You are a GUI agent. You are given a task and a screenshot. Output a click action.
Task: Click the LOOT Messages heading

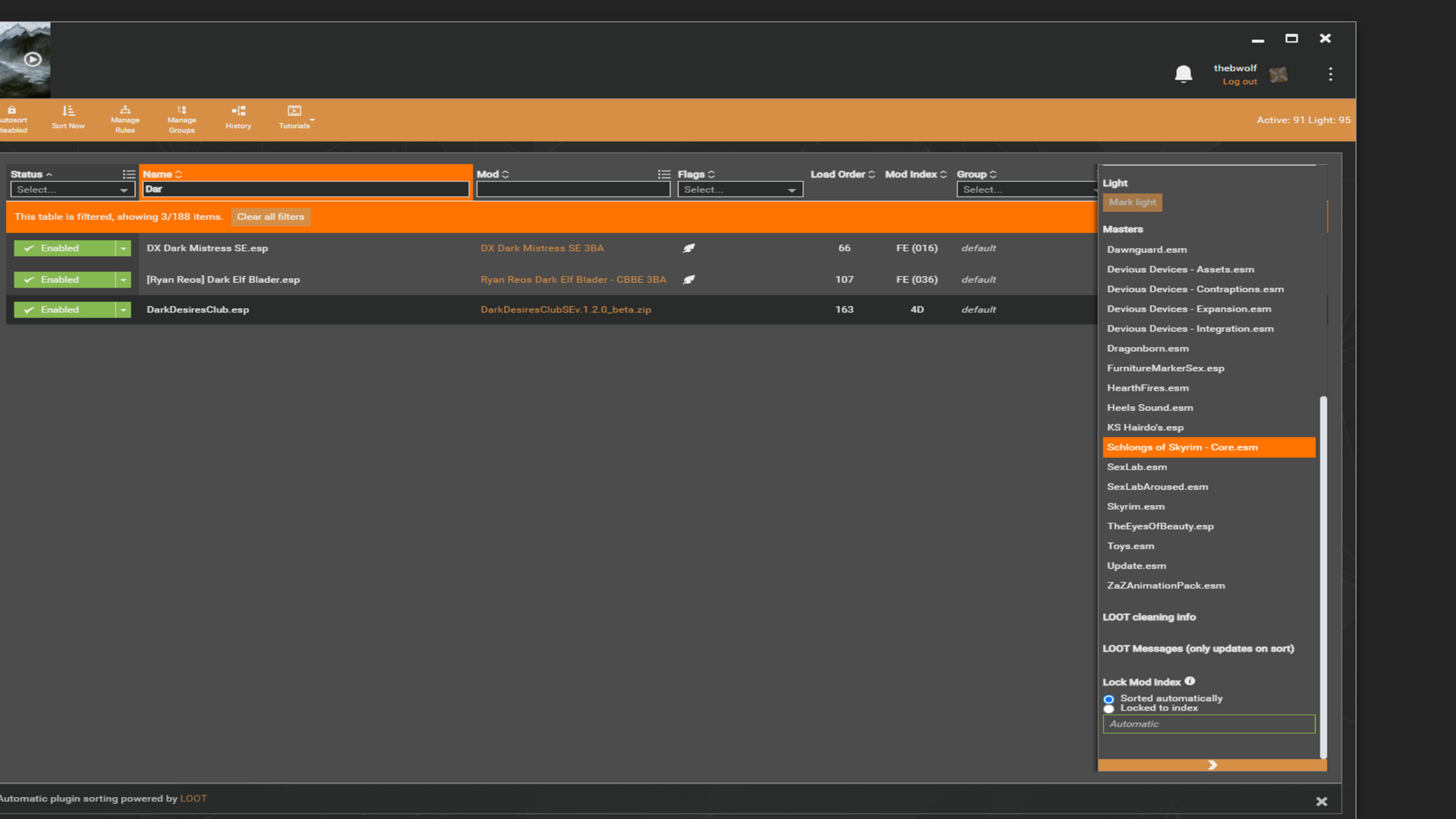click(x=1198, y=648)
